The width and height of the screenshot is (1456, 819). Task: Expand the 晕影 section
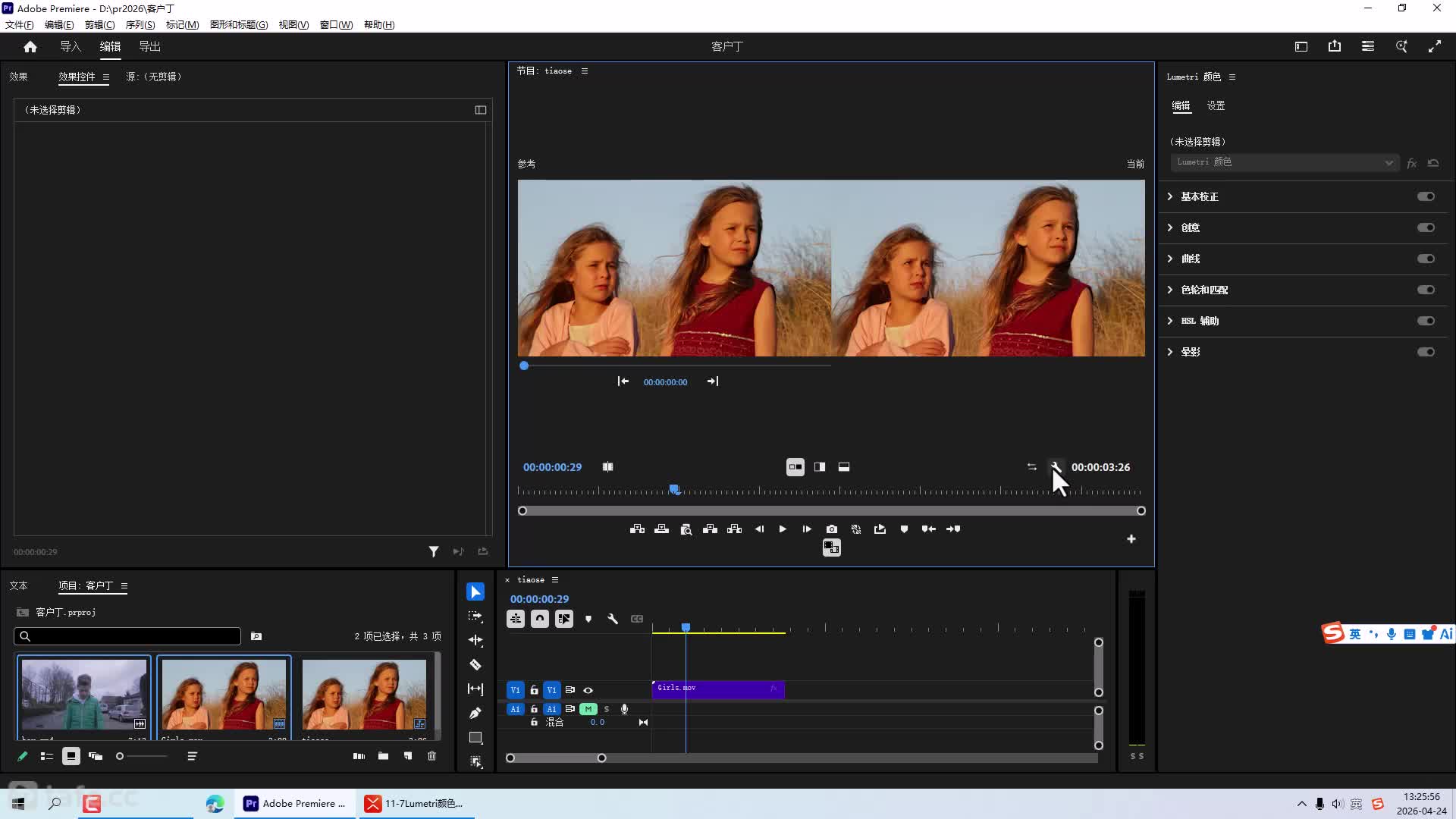click(1170, 352)
